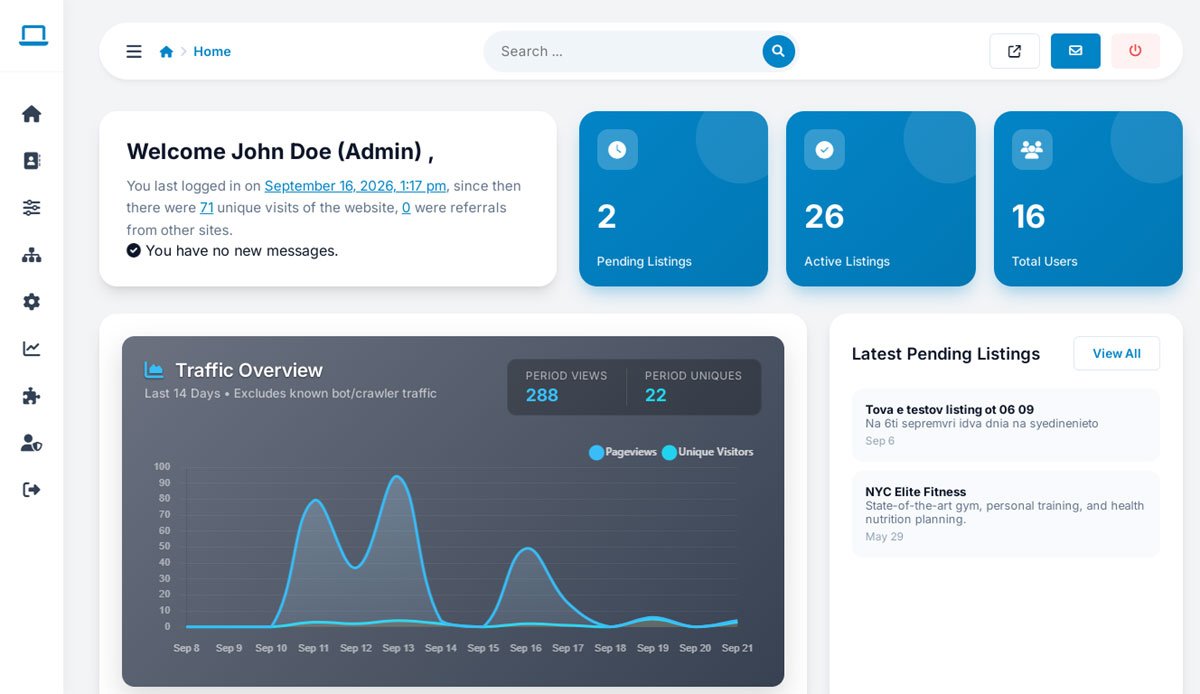The height and width of the screenshot is (694, 1200).
Task: Toggle the hamburger menu
Action: pyautogui.click(x=134, y=52)
